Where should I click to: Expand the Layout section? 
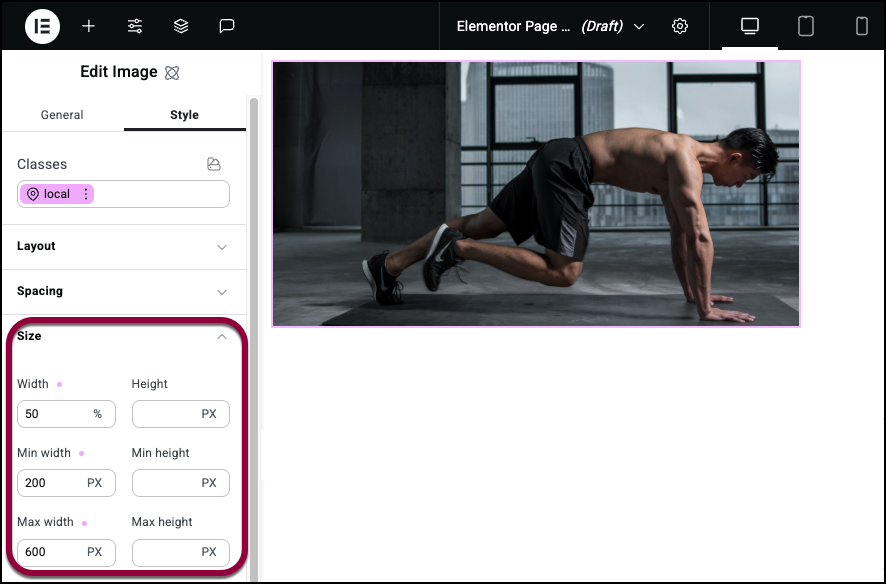123,246
